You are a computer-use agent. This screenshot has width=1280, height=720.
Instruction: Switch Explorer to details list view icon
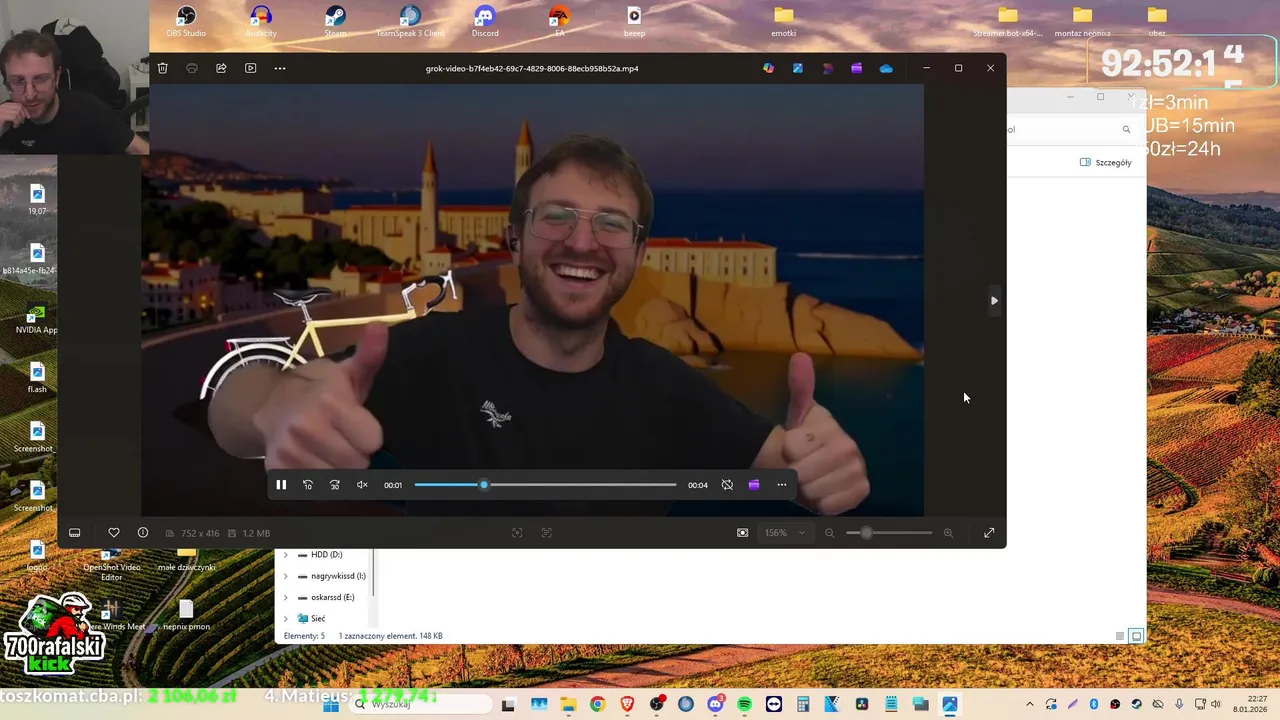pos(1120,636)
